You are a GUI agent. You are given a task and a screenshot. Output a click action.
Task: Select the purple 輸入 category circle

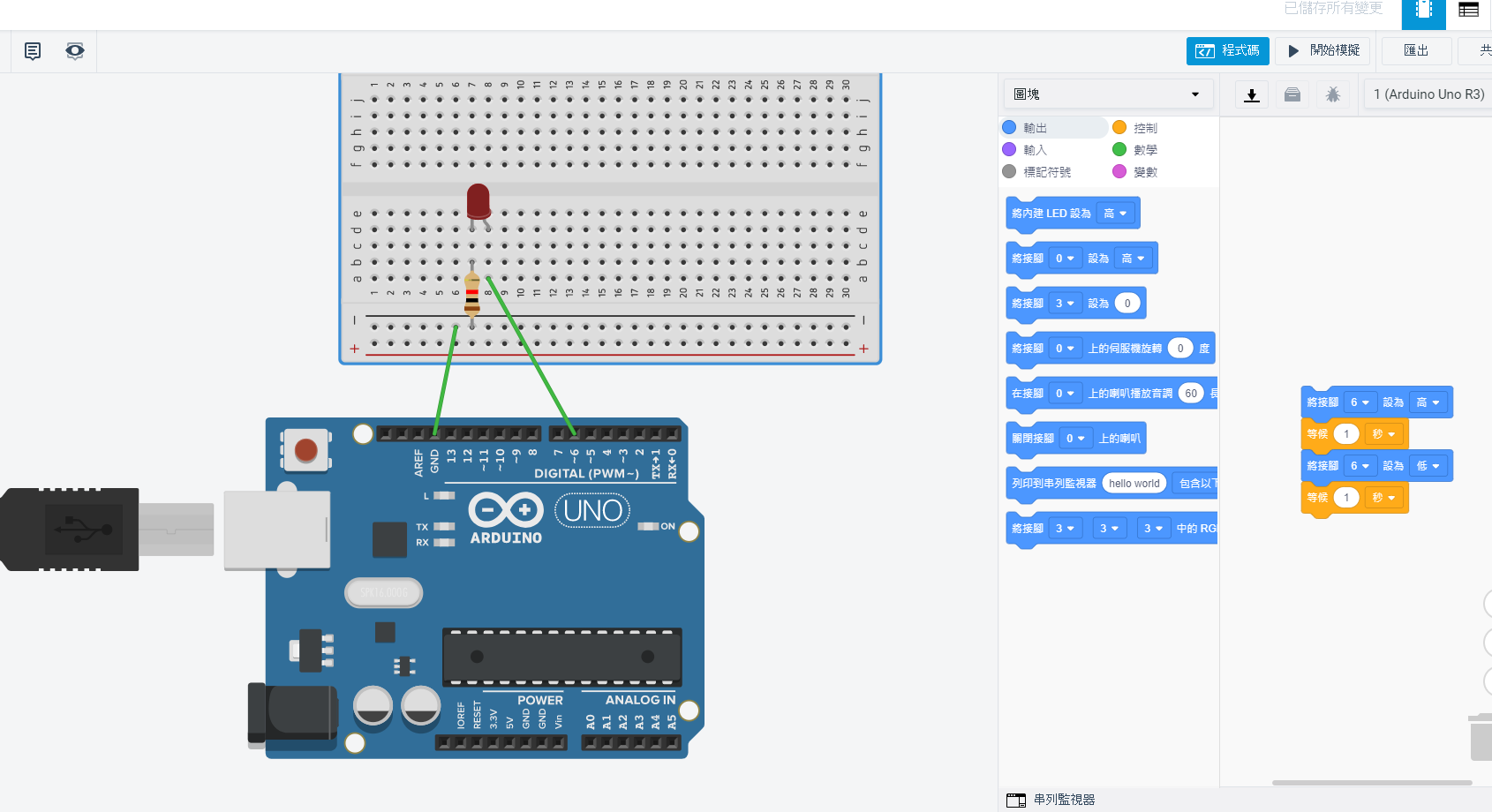tap(1009, 150)
